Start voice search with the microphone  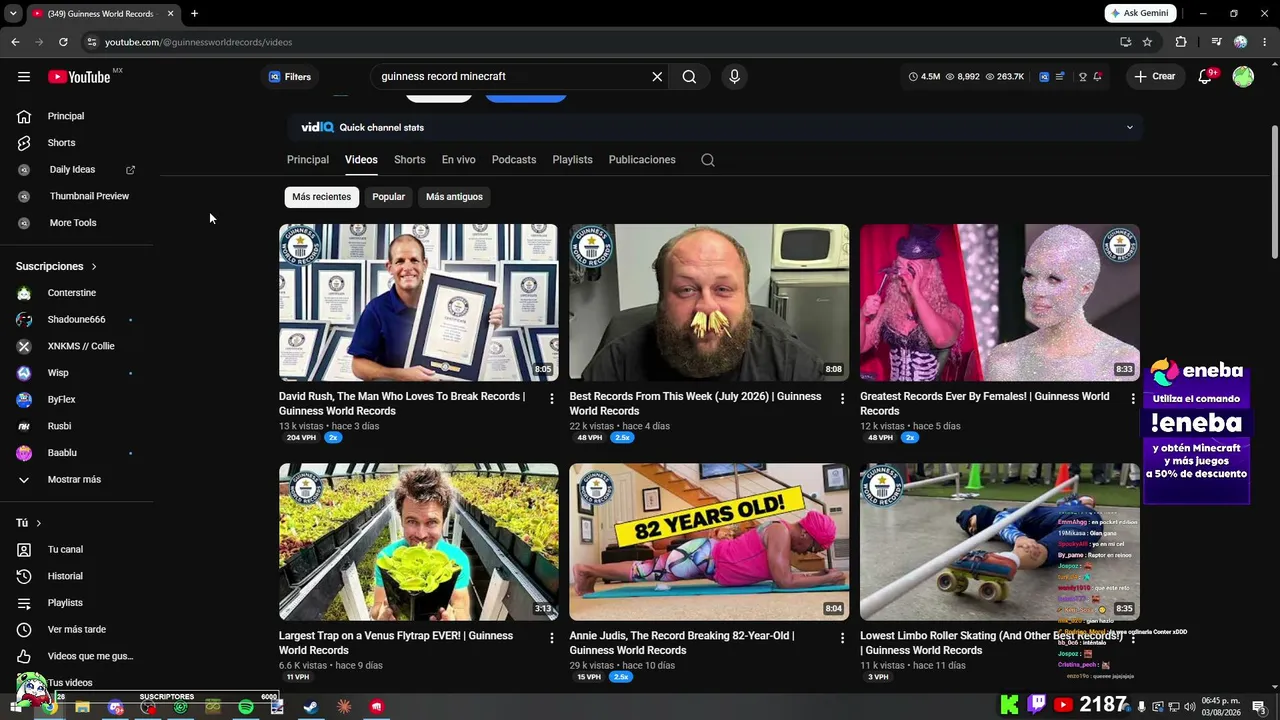click(x=734, y=77)
